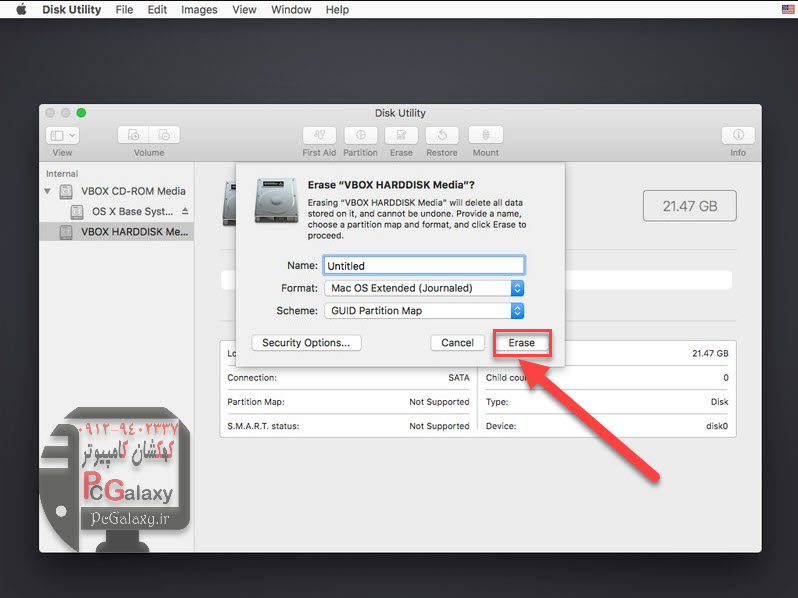Click the Partition toolbar icon
The image size is (798, 598).
pos(360,135)
